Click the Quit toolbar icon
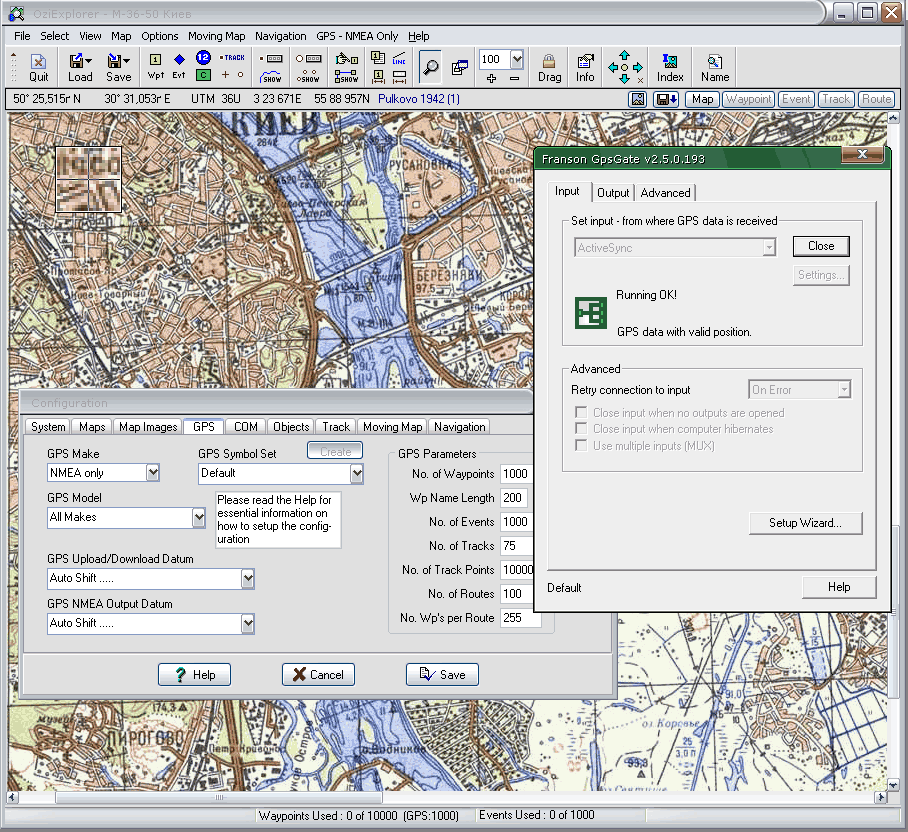Image resolution: width=908 pixels, height=832 pixels. point(38,67)
